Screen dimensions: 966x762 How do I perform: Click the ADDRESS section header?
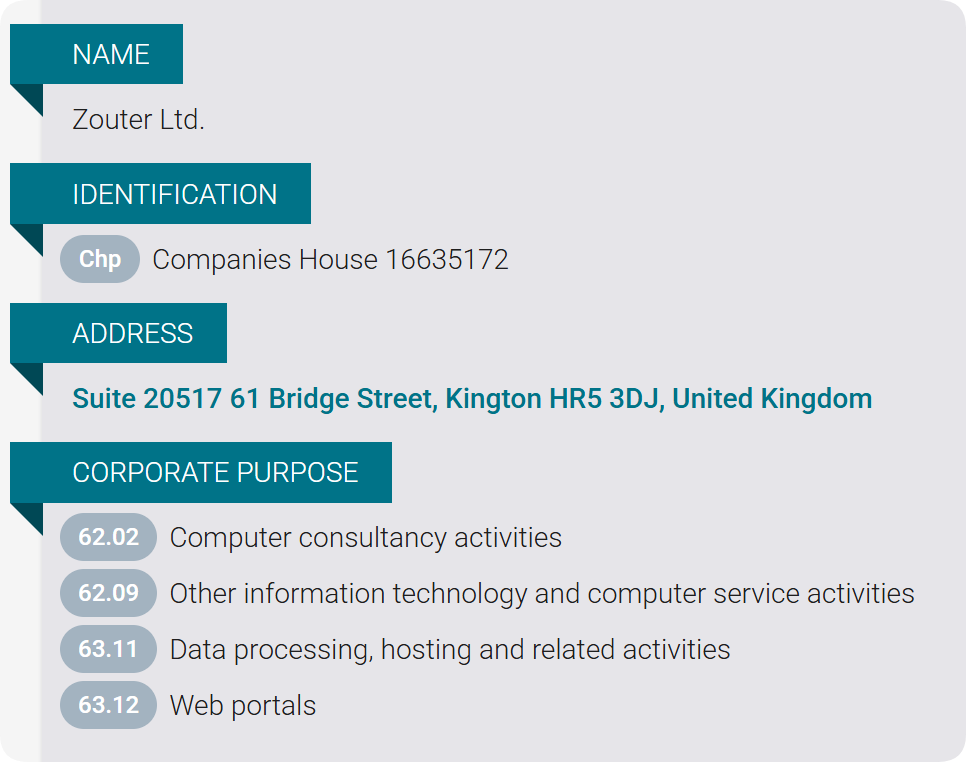[x=132, y=333]
